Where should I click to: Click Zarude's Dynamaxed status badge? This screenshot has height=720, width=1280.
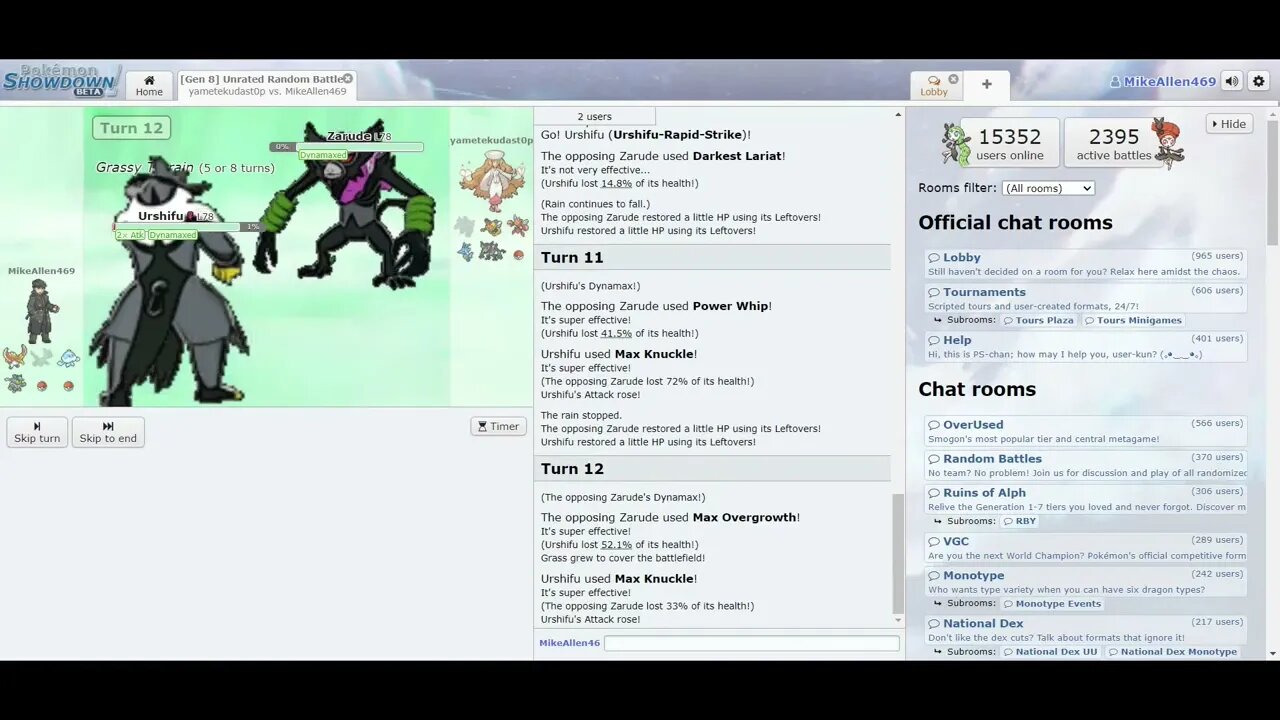pyautogui.click(x=323, y=155)
